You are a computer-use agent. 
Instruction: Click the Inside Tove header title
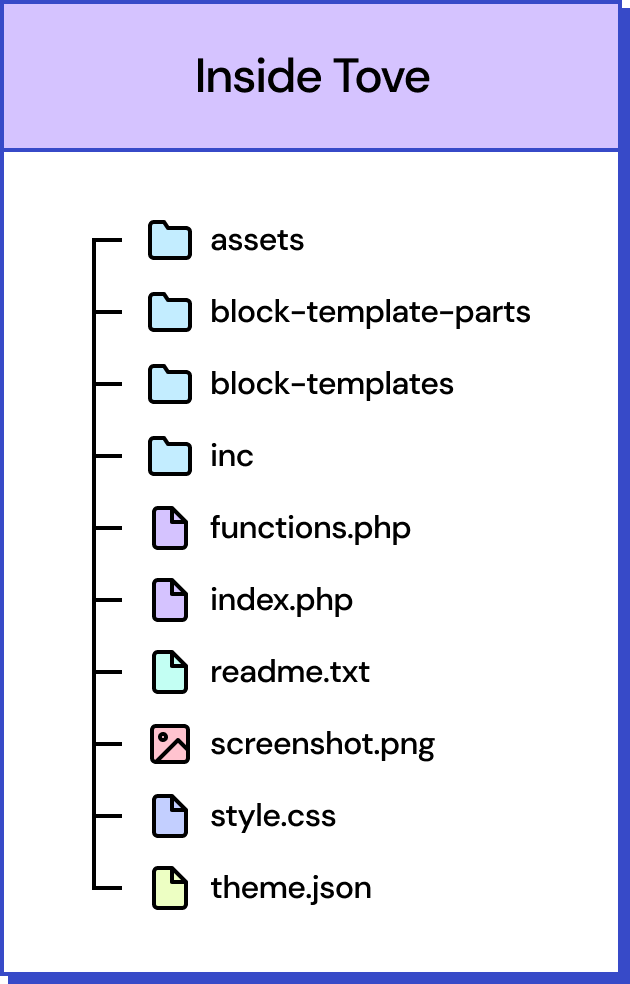[312, 77]
